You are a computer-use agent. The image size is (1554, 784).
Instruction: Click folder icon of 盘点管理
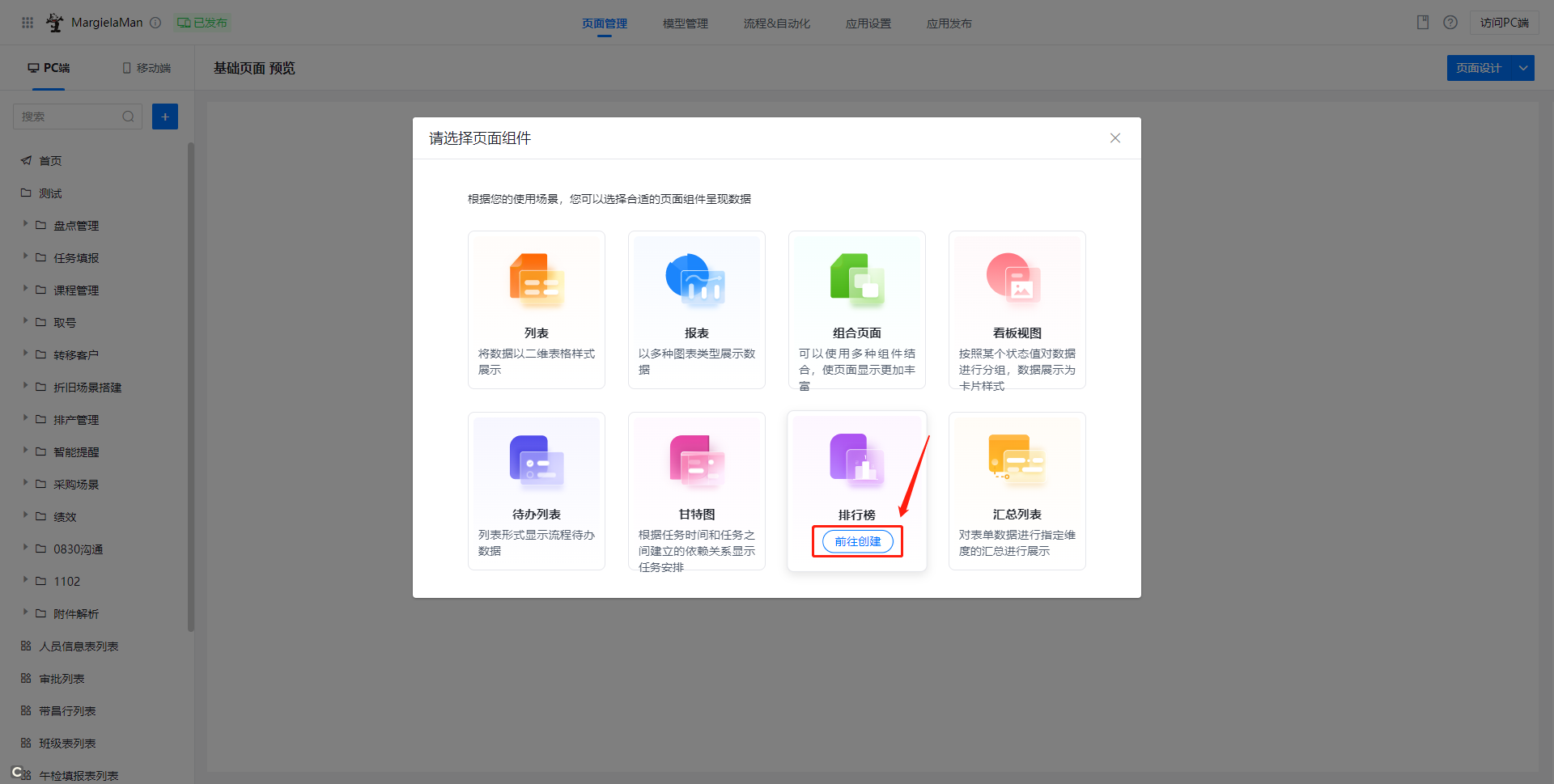click(x=40, y=225)
